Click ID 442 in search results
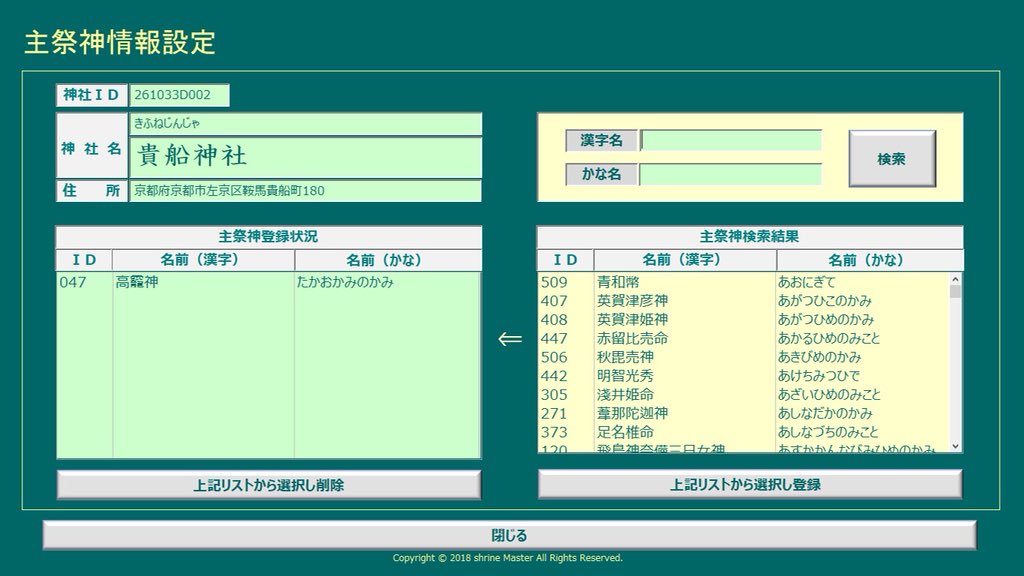Viewport: 1024px width, 576px height. 554,376
